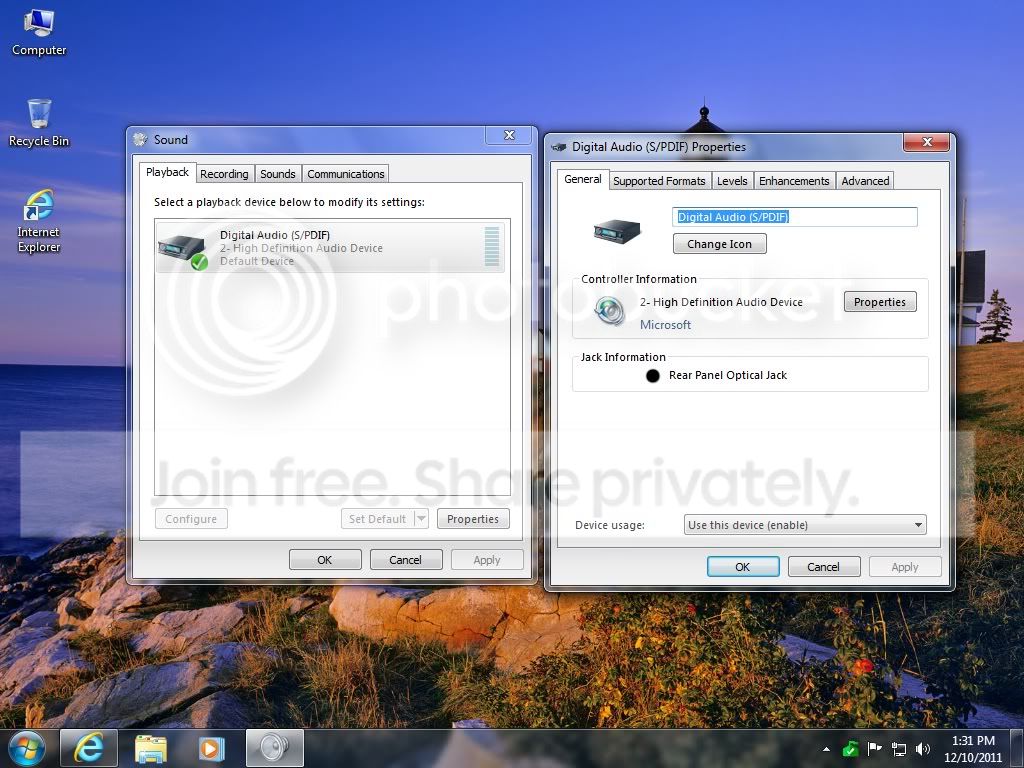Show hidden system tray icons
Image resolution: width=1024 pixels, height=768 pixels.
point(827,749)
